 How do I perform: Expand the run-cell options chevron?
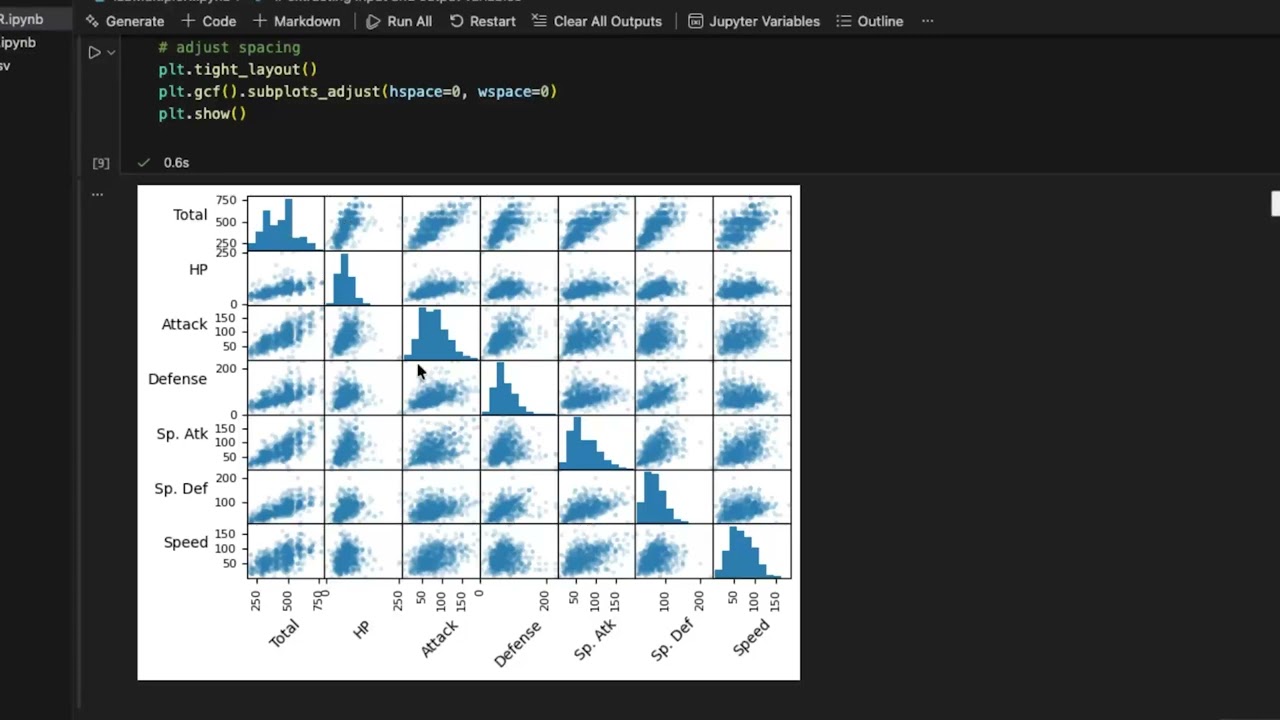click(x=111, y=52)
